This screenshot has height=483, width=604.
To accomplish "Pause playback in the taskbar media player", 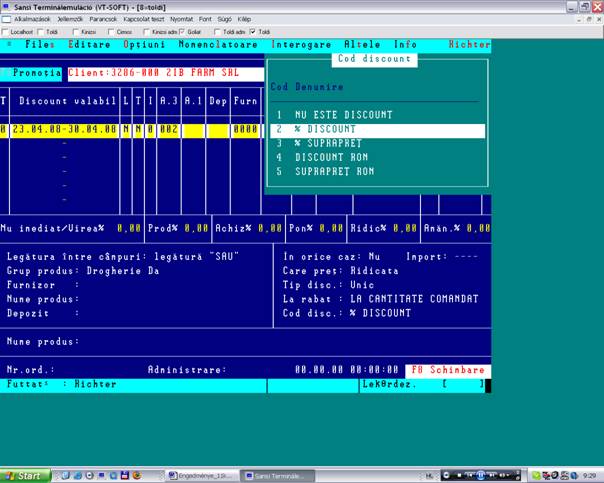I will (481, 475).
